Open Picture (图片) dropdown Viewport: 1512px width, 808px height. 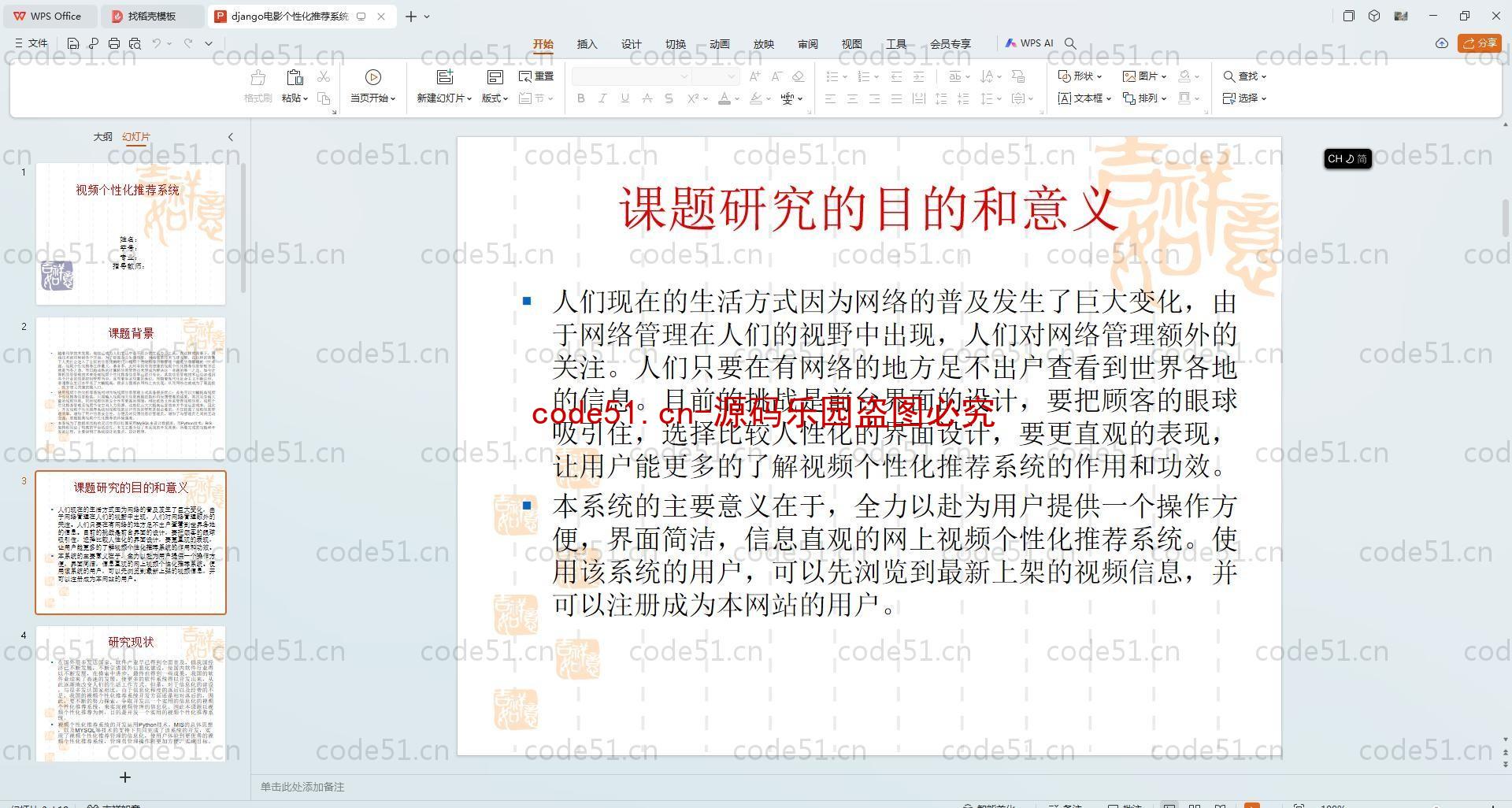1145,76
